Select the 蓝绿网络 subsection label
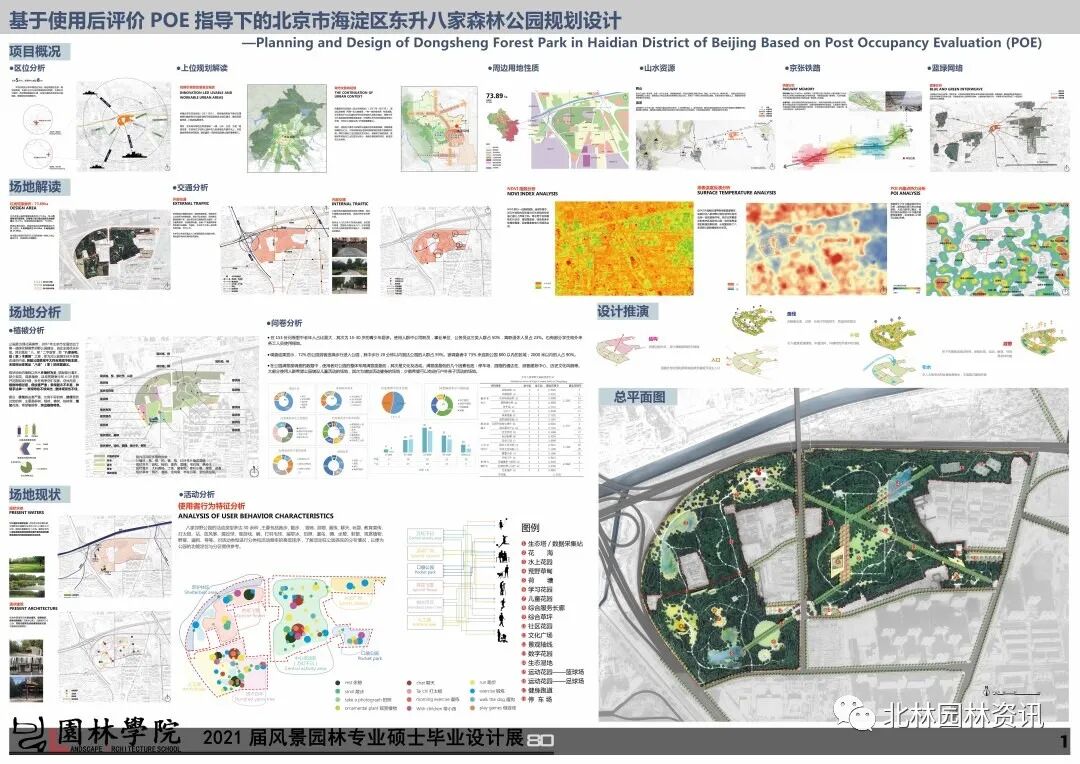 click(945, 68)
